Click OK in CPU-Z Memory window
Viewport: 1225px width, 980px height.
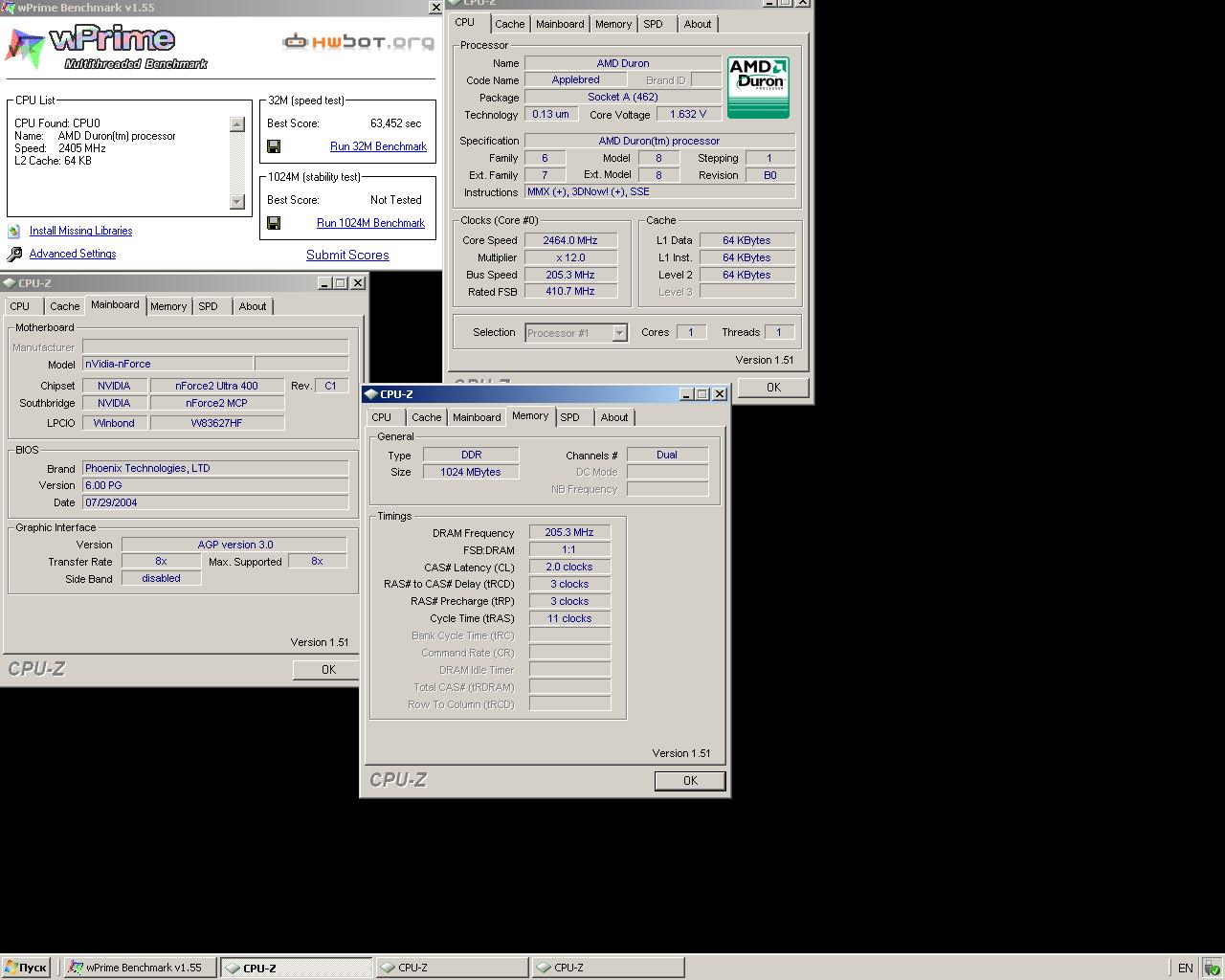[x=690, y=781]
